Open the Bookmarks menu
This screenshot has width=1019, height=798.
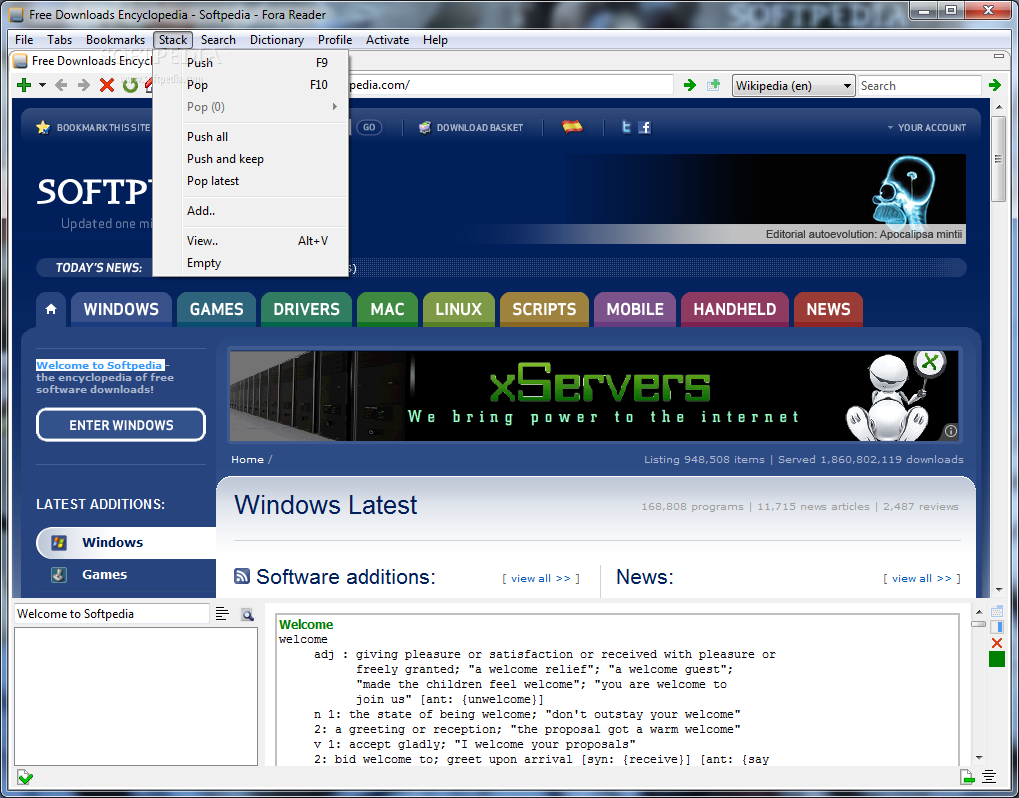115,40
